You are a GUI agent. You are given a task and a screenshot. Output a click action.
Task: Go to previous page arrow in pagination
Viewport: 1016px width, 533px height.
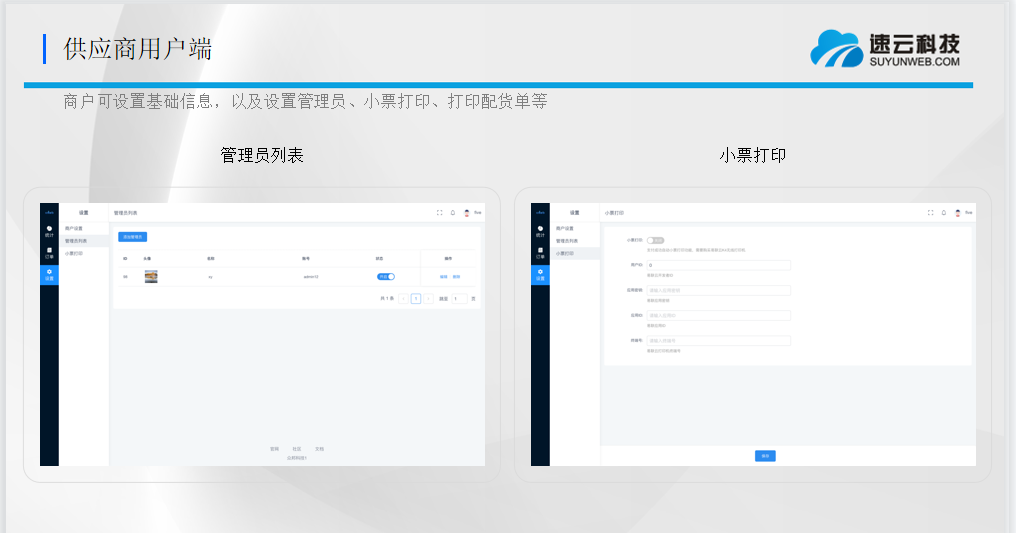[404, 298]
